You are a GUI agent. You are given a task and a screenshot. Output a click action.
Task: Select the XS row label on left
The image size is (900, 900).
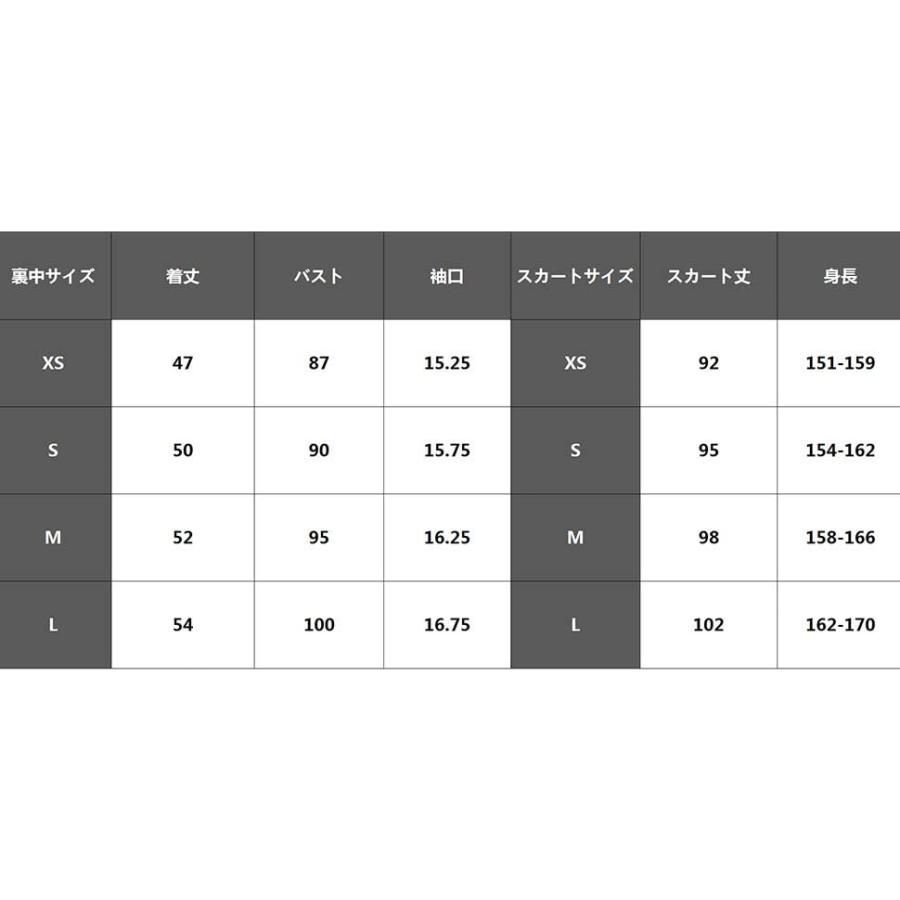54,363
